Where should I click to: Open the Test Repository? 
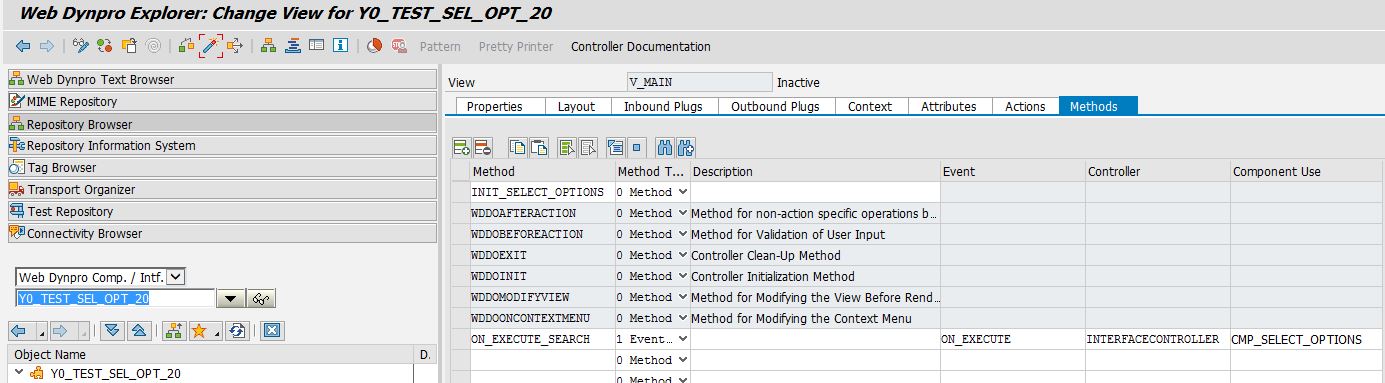(222, 211)
